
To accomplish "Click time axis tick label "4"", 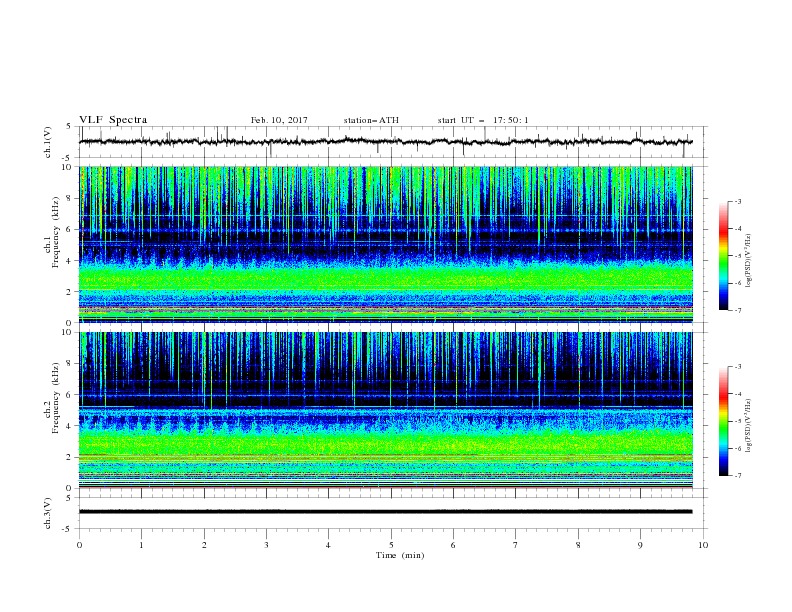I will coord(328,545).
